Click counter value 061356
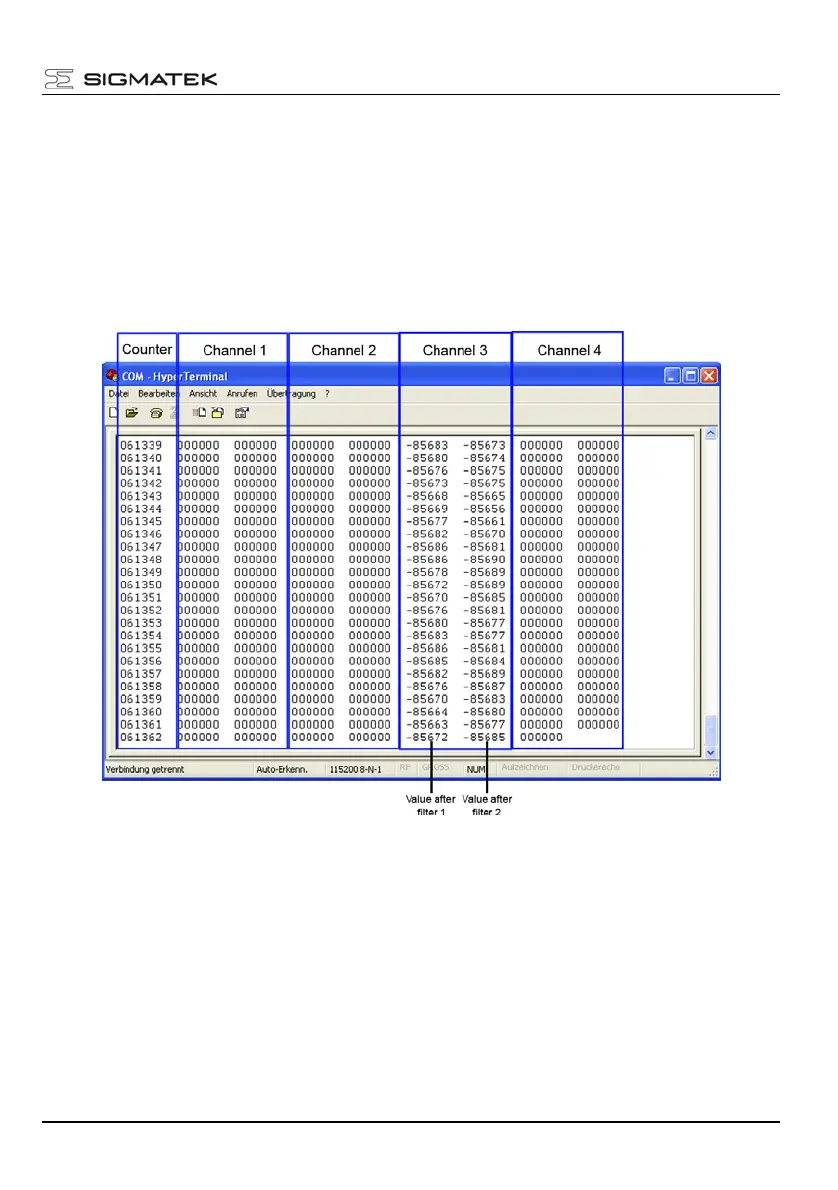Image resolution: width=838 pixels, height=1190 pixels. click(141, 661)
